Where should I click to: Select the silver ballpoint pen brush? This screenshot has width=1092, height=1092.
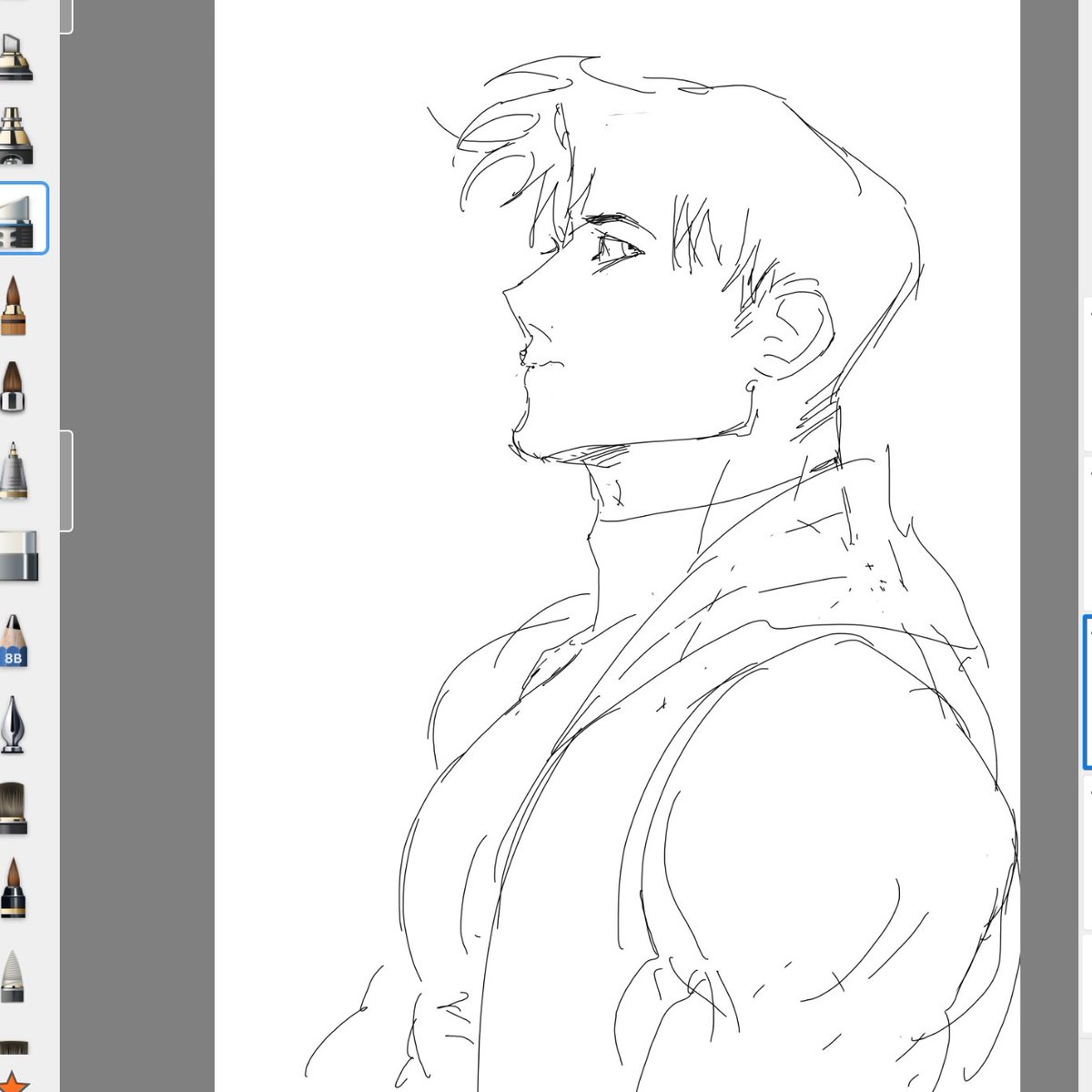tap(14, 470)
